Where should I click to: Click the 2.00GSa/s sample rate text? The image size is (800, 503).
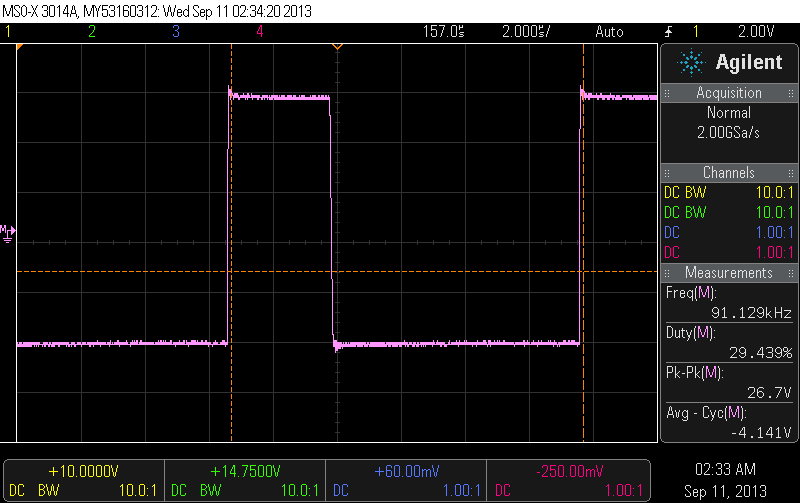729,133
